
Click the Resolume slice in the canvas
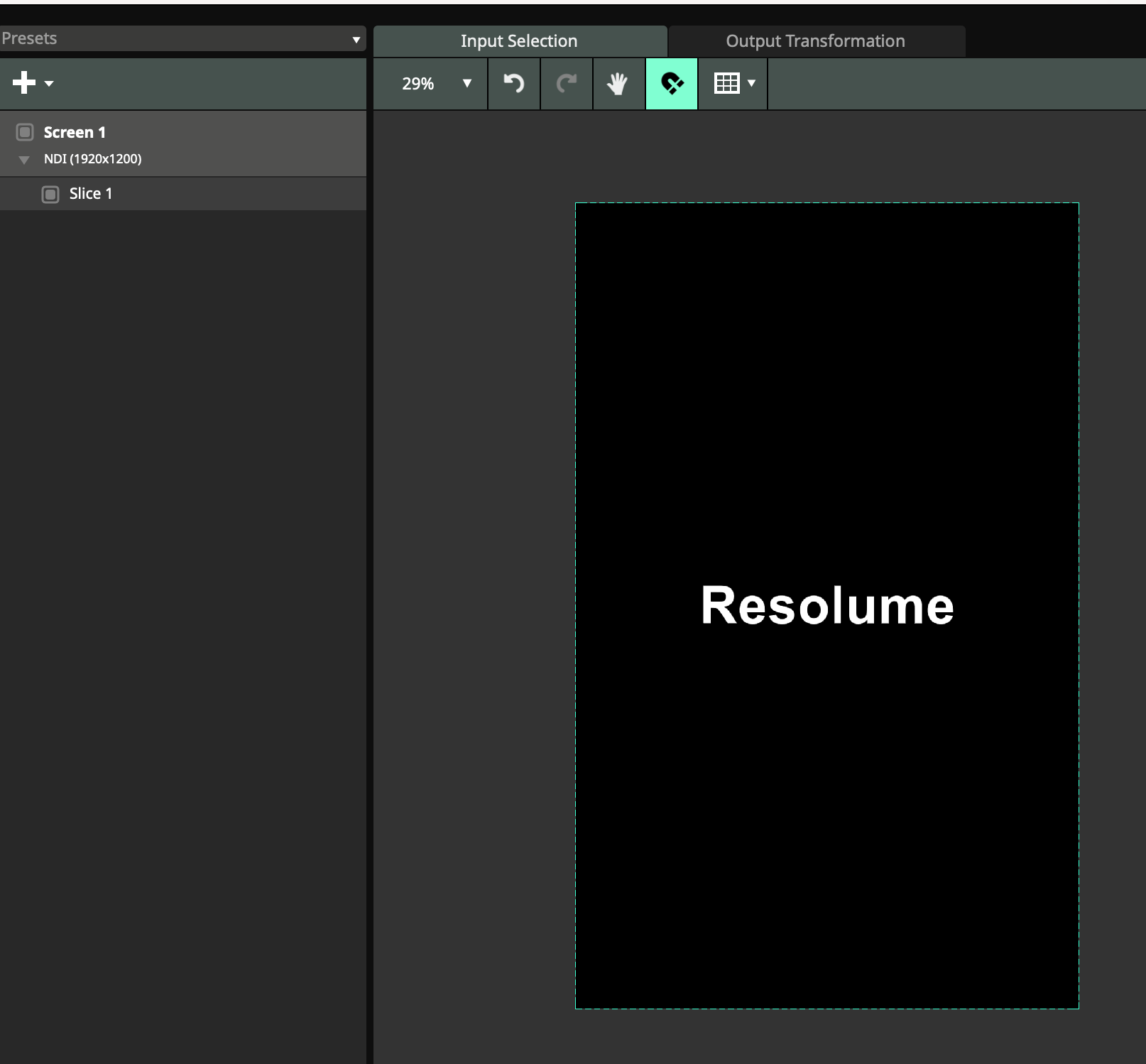[x=826, y=605]
